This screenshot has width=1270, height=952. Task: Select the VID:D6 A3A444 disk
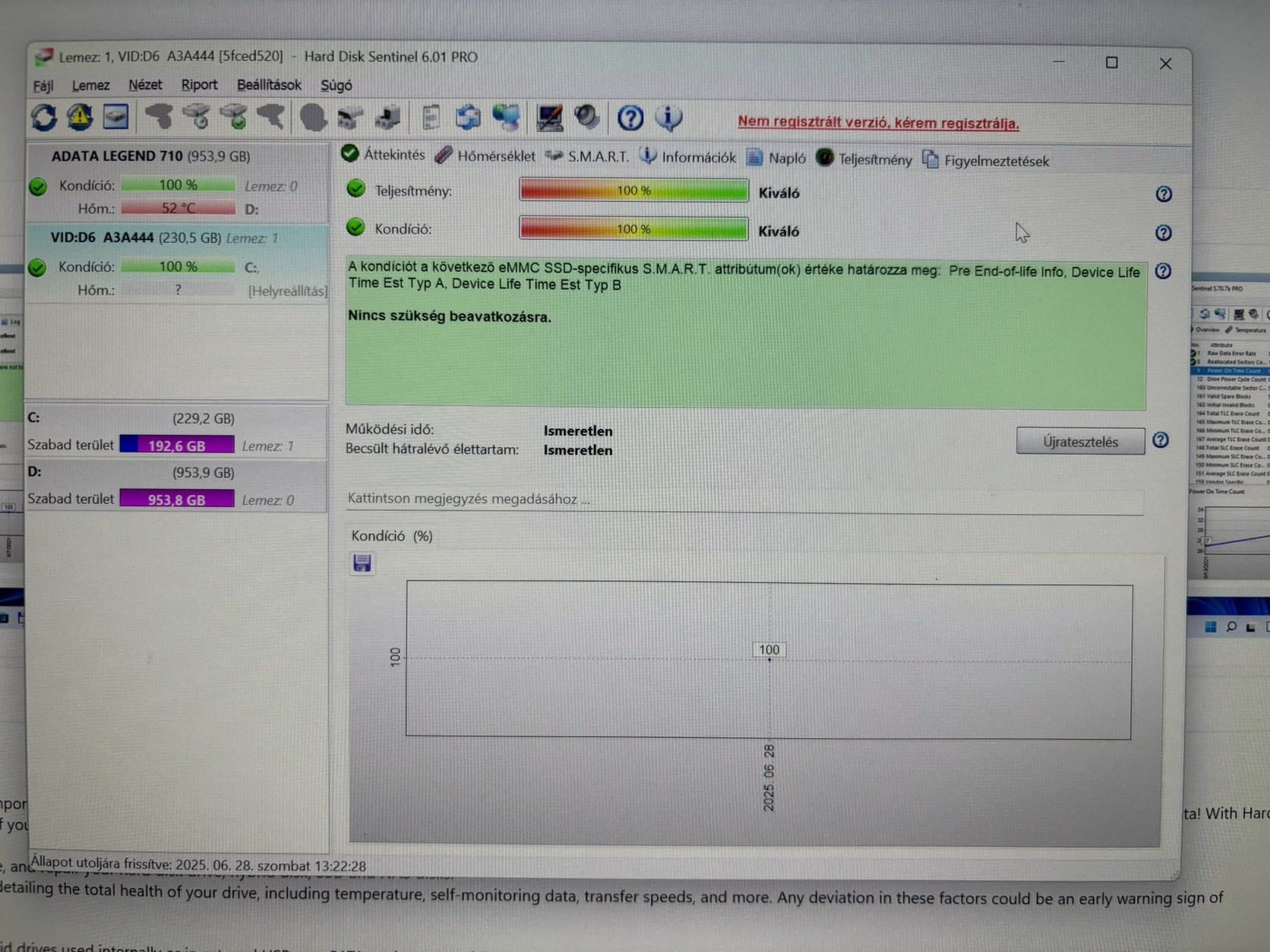178,263
